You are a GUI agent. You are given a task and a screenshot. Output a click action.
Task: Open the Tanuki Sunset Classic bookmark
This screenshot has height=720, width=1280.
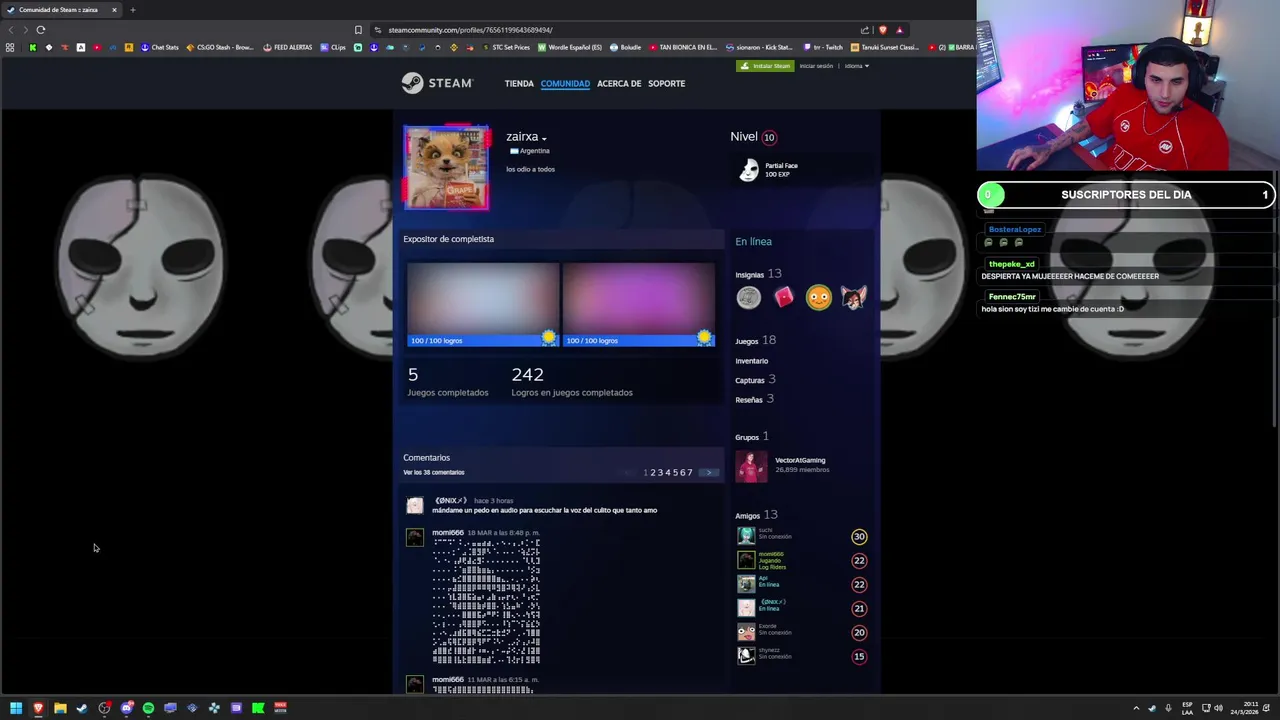(x=885, y=47)
